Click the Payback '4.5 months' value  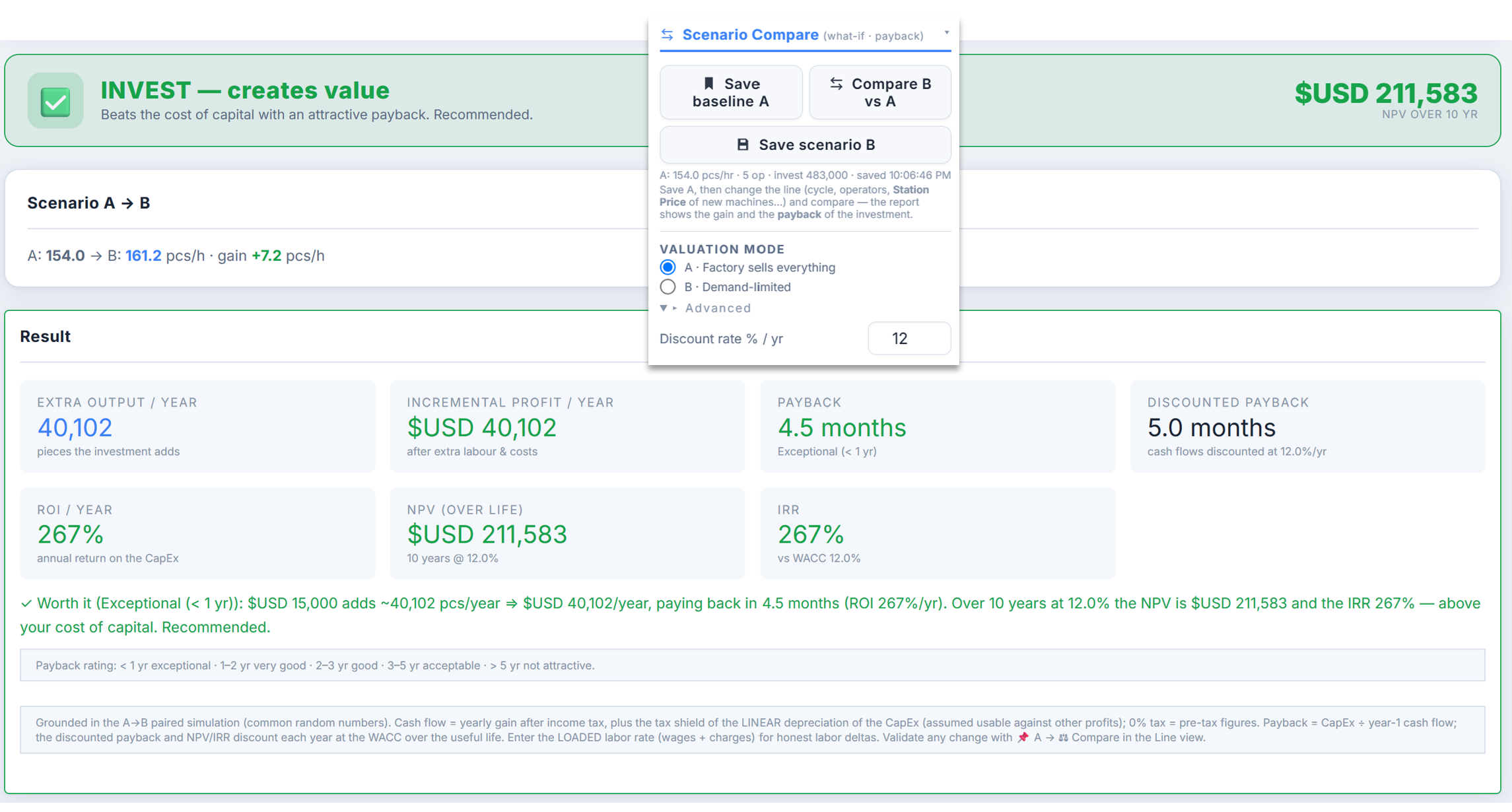coord(842,428)
